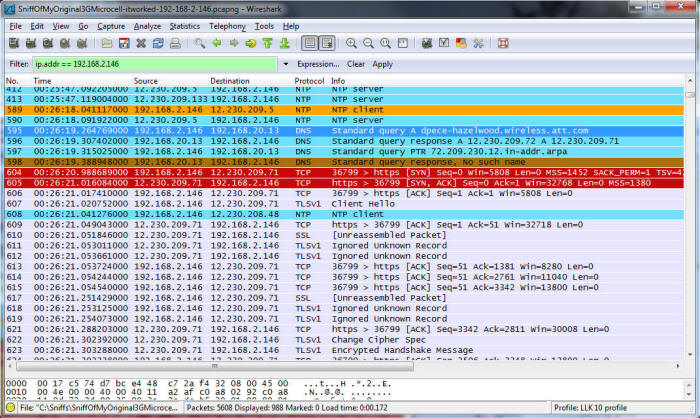Start a new live capture
Viewport: 700px width, 418px height.
point(48,43)
